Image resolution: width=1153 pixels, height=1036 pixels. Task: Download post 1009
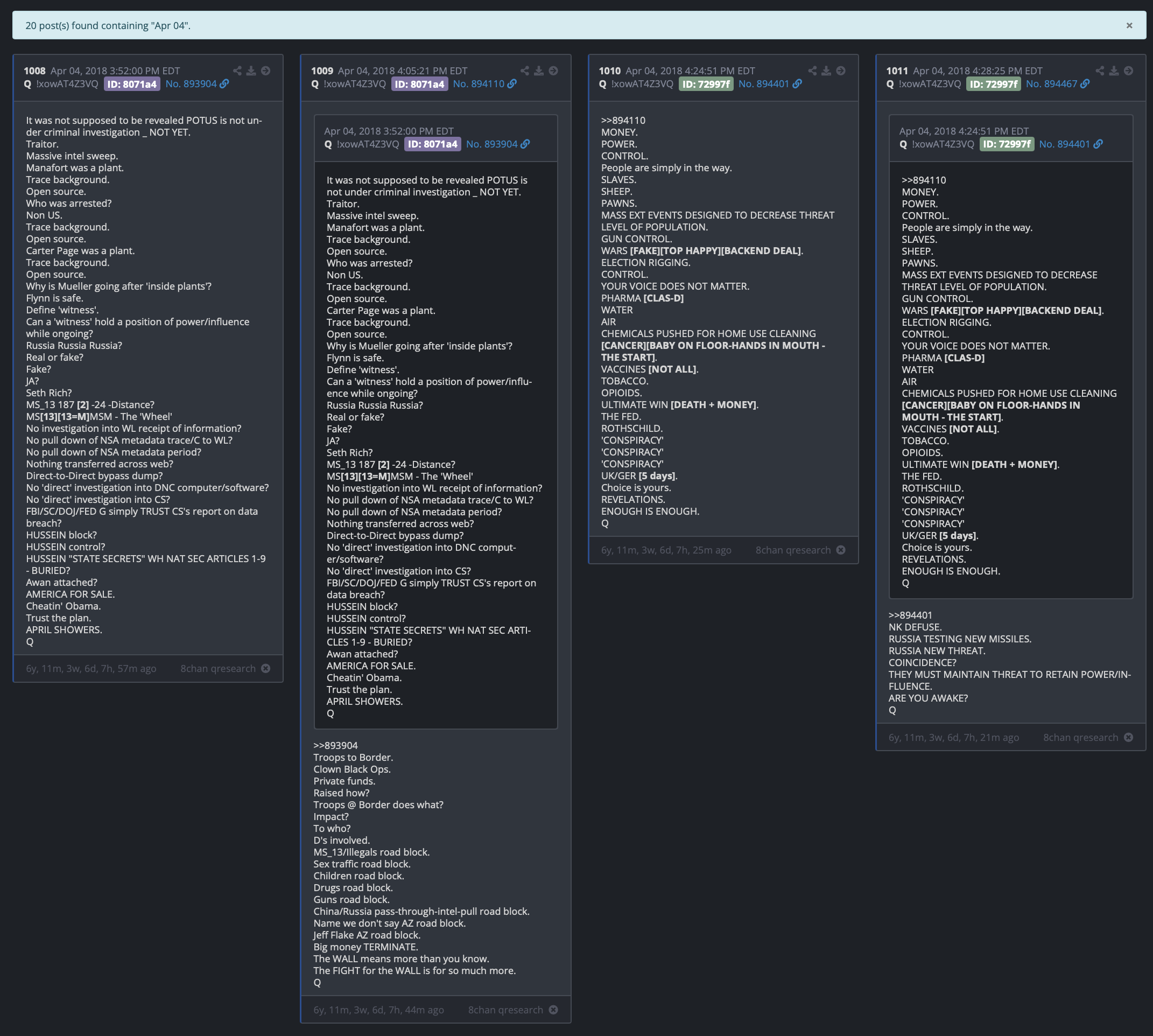click(538, 71)
